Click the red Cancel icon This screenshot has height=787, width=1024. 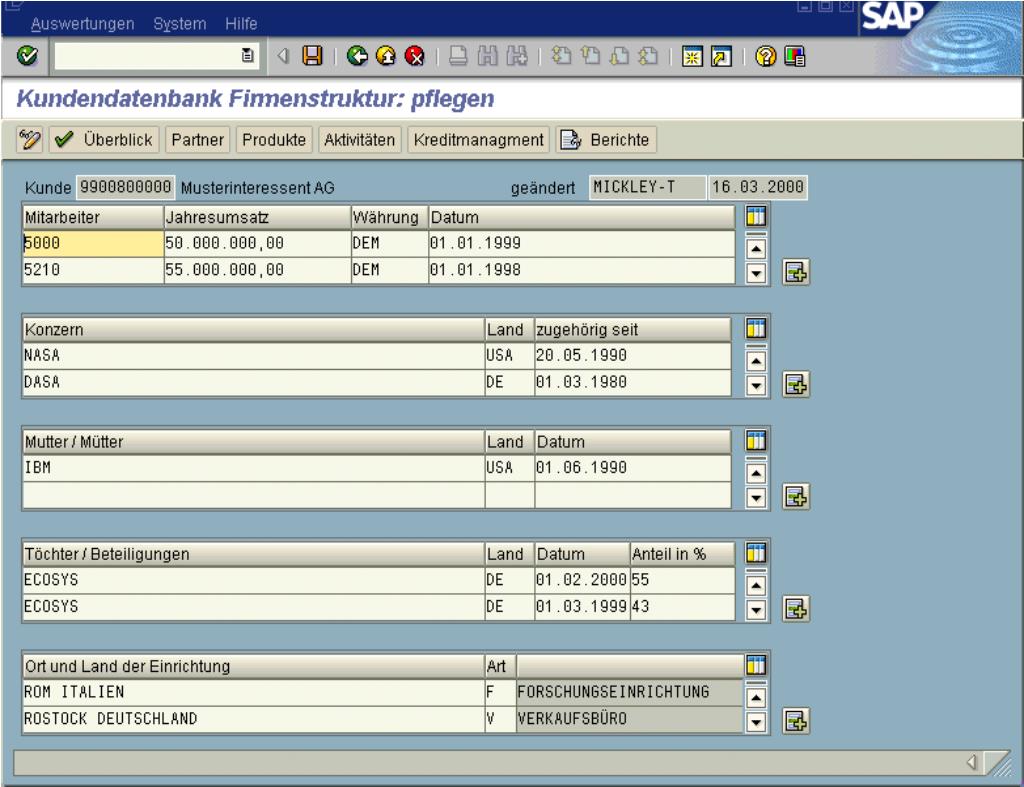pyautogui.click(x=414, y=56)
